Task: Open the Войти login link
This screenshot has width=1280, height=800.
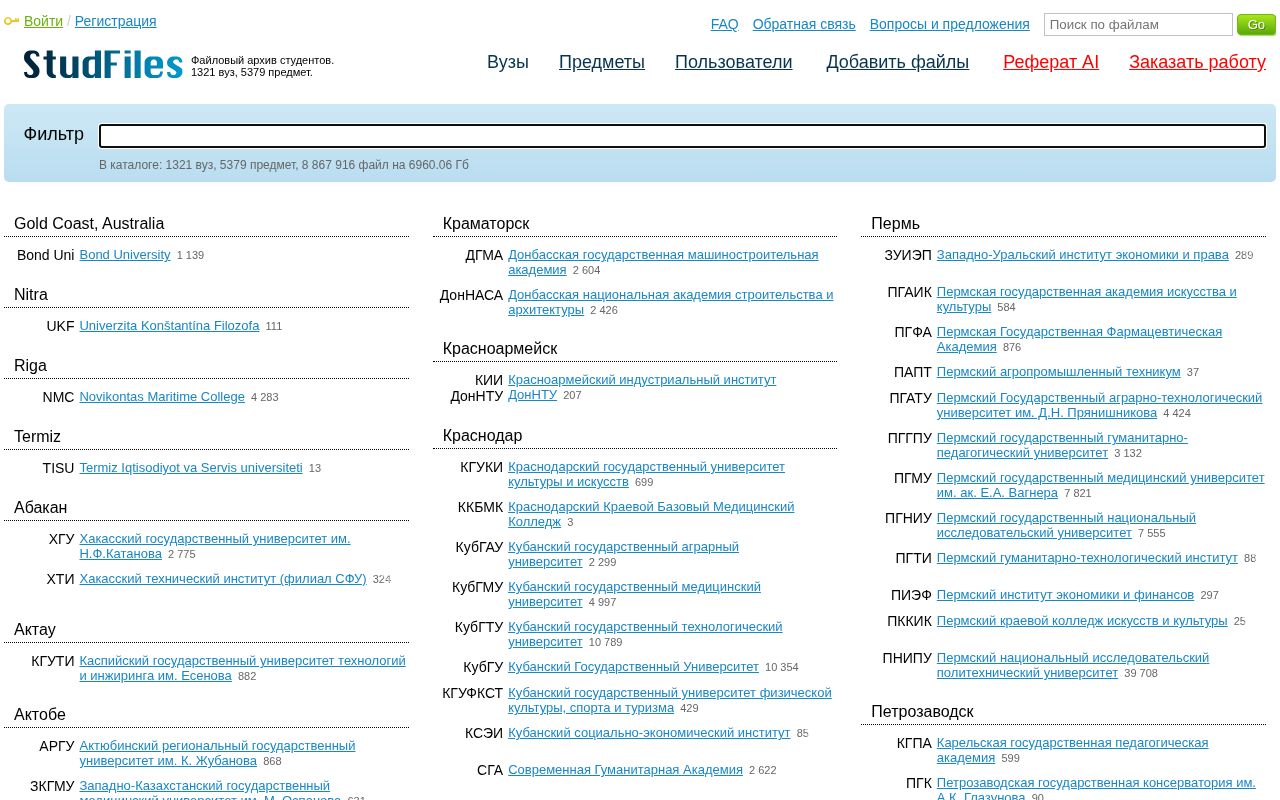Action: pyautogui.click(x=43, y=21)
